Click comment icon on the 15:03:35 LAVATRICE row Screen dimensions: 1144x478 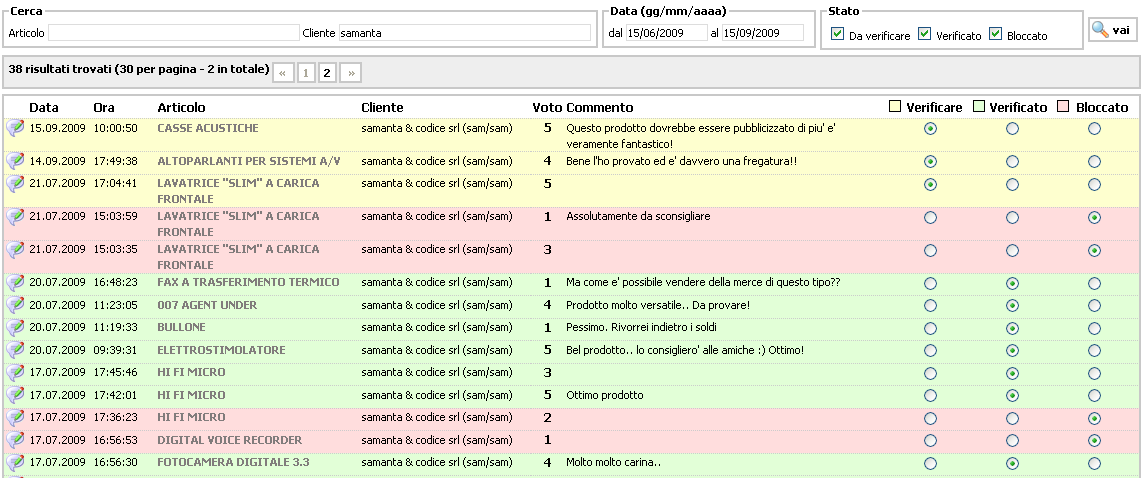coord(15,250)
